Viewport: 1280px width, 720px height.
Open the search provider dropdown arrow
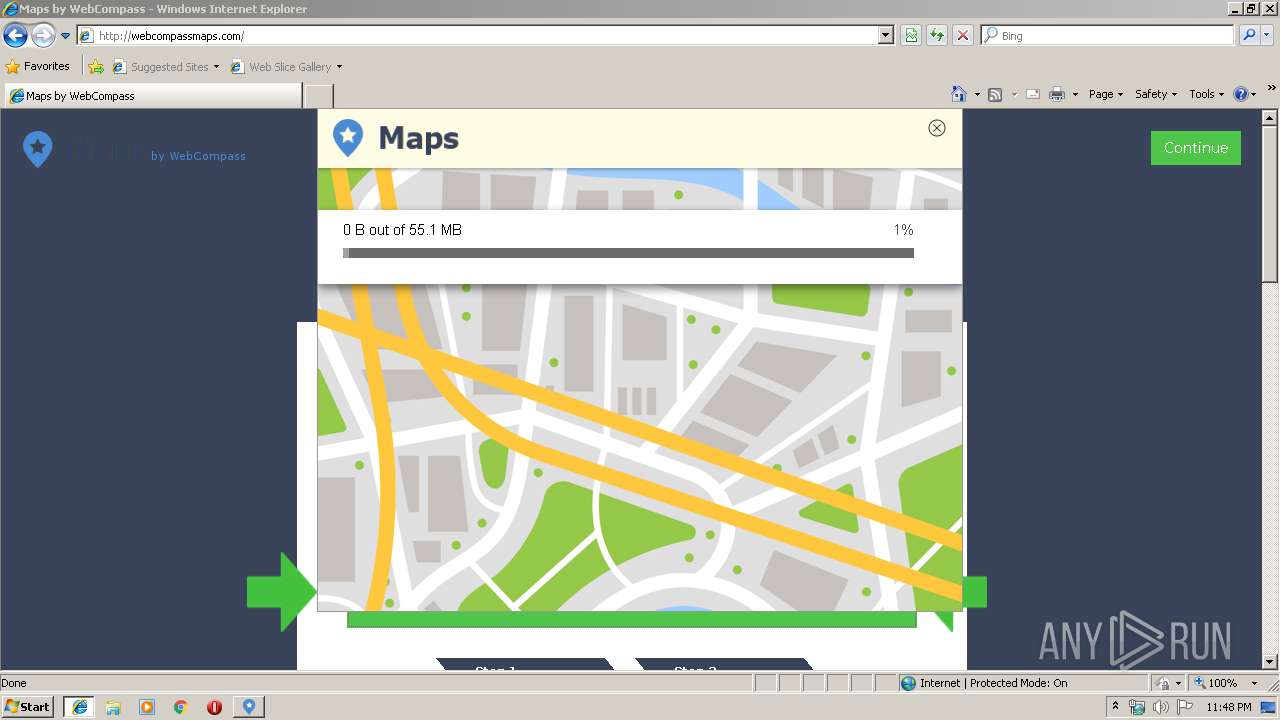tap(1268, 36)
